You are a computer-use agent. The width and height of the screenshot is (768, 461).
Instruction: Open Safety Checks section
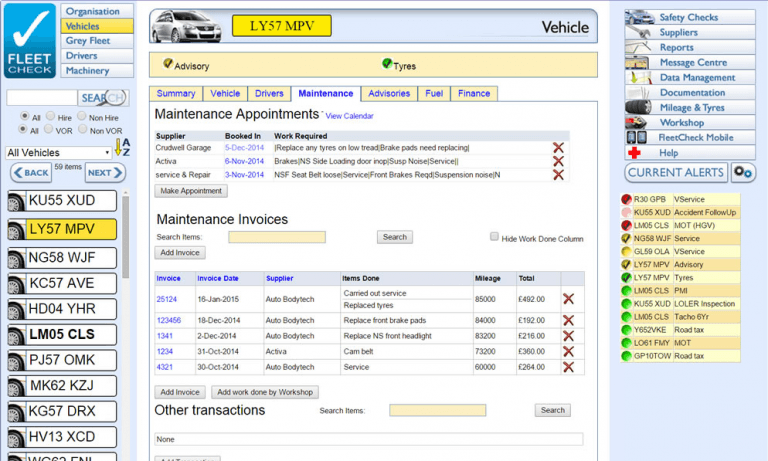pyautogui.click(x=690, y=17)
